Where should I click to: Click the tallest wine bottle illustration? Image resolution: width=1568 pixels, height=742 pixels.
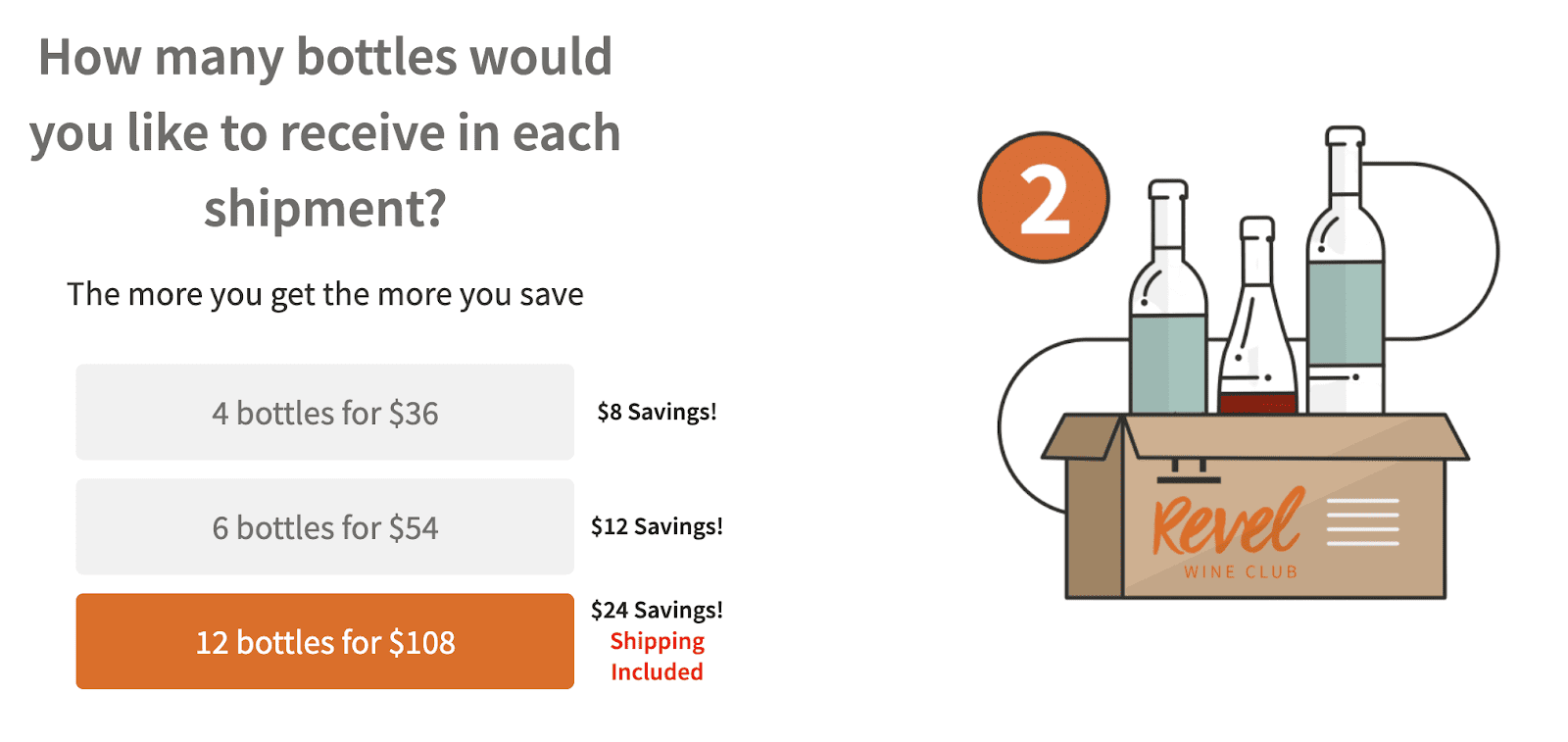(1346, 270)
